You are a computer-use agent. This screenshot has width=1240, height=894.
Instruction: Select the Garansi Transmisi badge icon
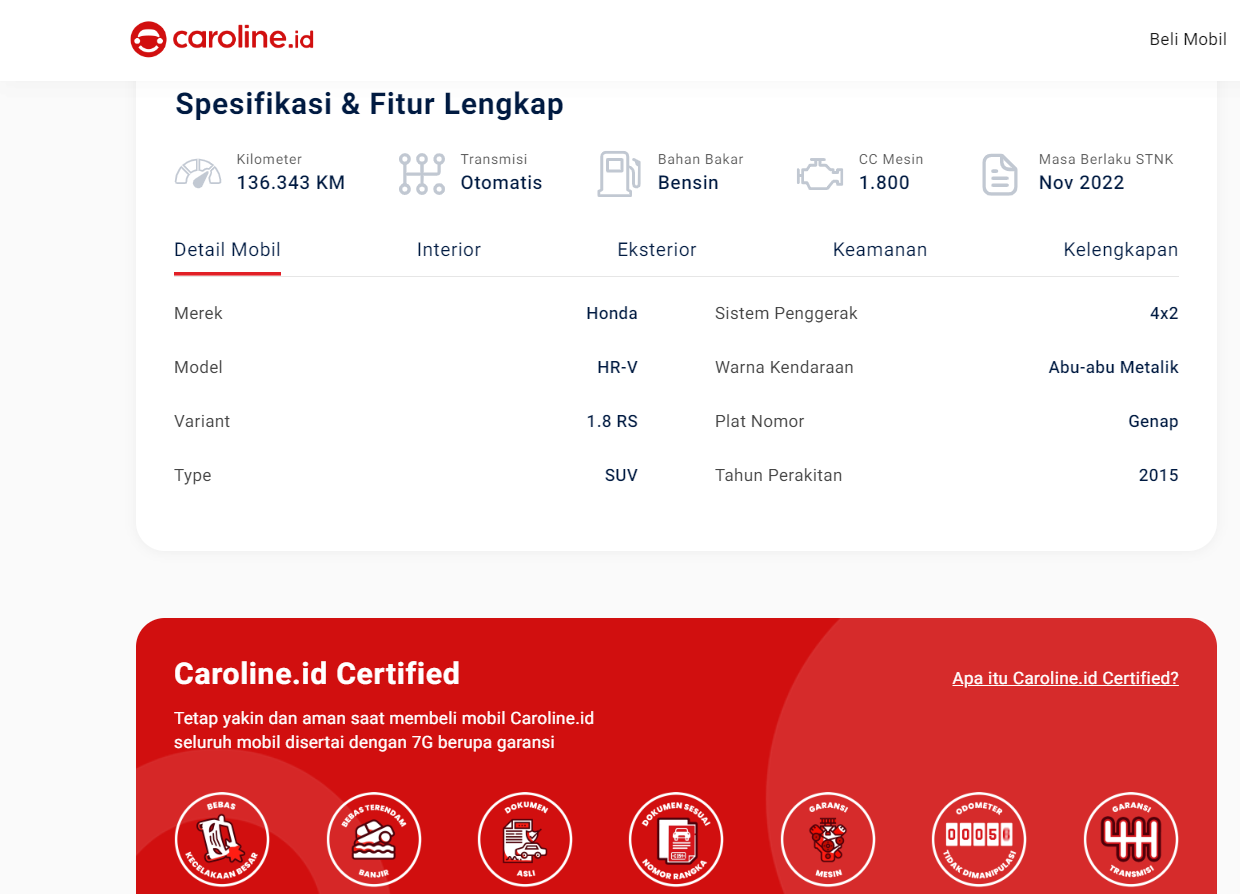[x=1131, y=840]
